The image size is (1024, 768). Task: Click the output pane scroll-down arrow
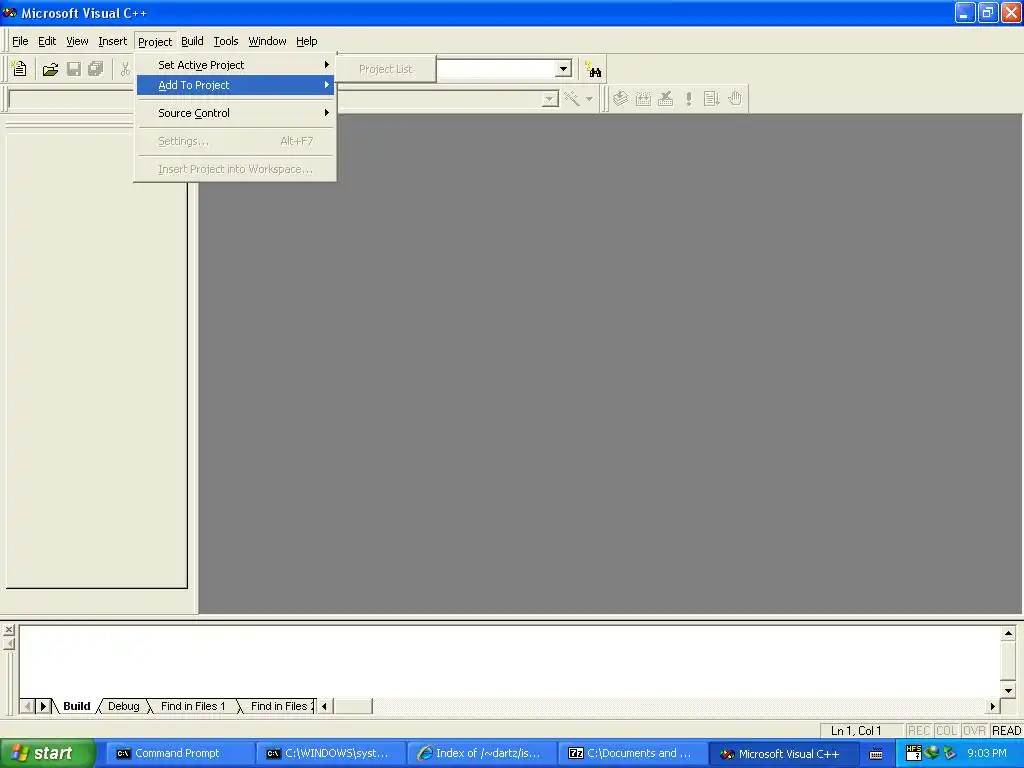coord(1008,690)
